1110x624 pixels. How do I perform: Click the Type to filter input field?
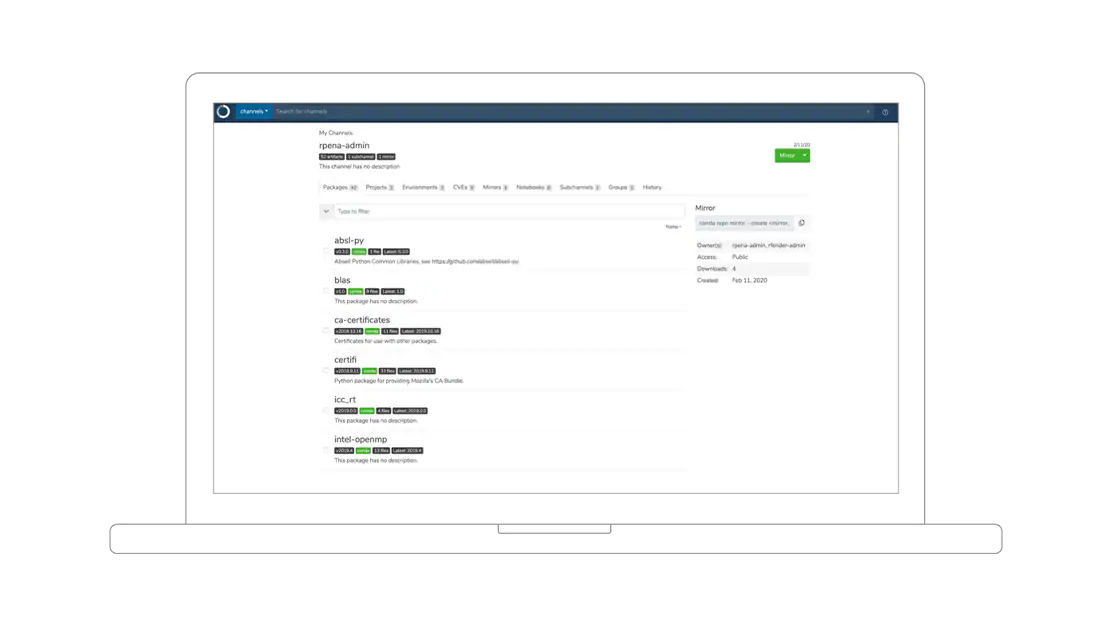[x=510, y=211]
